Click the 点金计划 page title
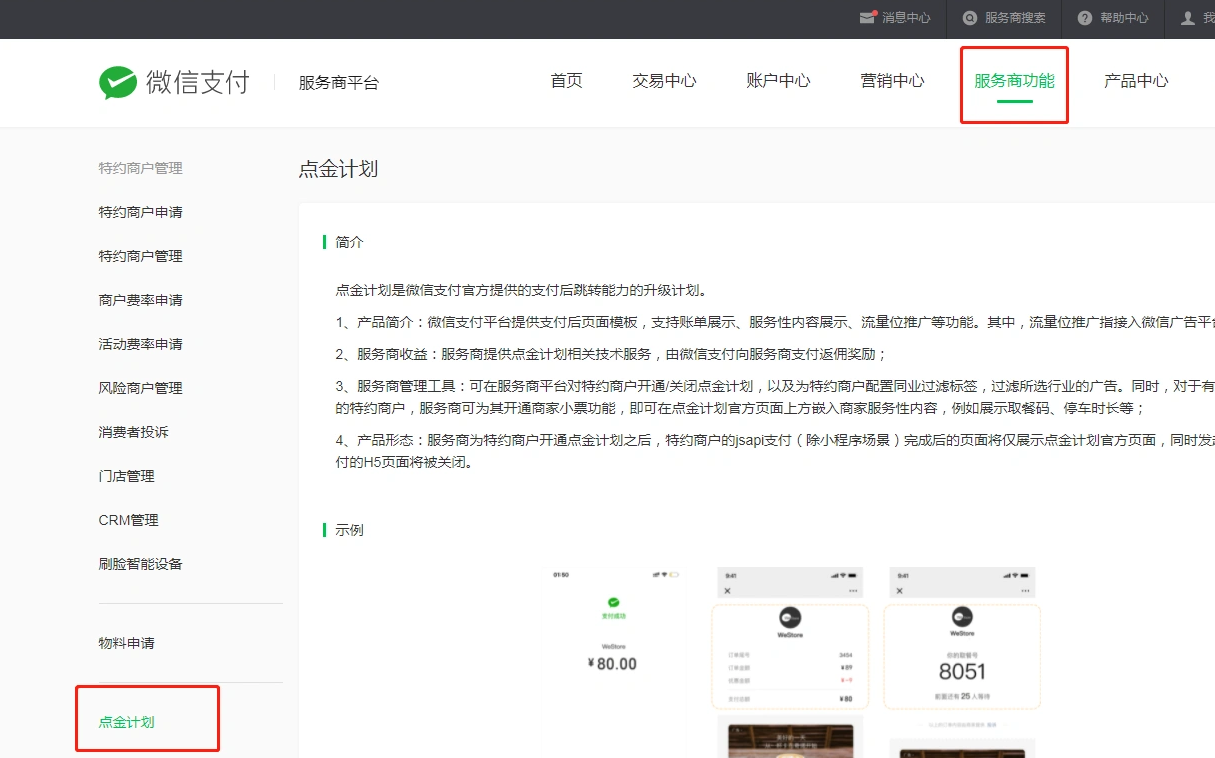Screen dimensions: 1215x758 (x=338, y=169)
